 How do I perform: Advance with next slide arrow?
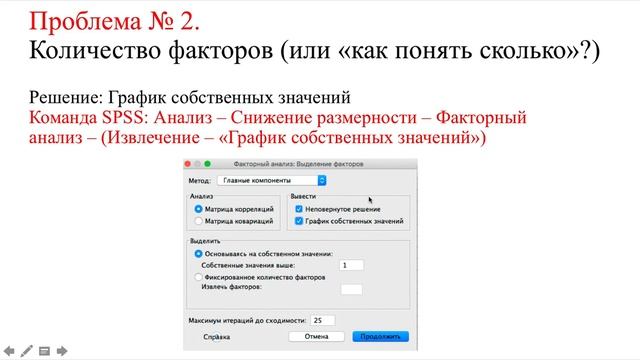coord(62,351)
